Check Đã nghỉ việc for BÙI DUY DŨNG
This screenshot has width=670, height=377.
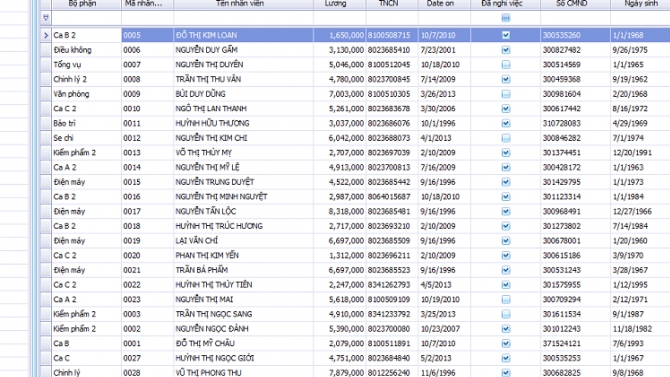pyautogui.click(x=505, y=94)
